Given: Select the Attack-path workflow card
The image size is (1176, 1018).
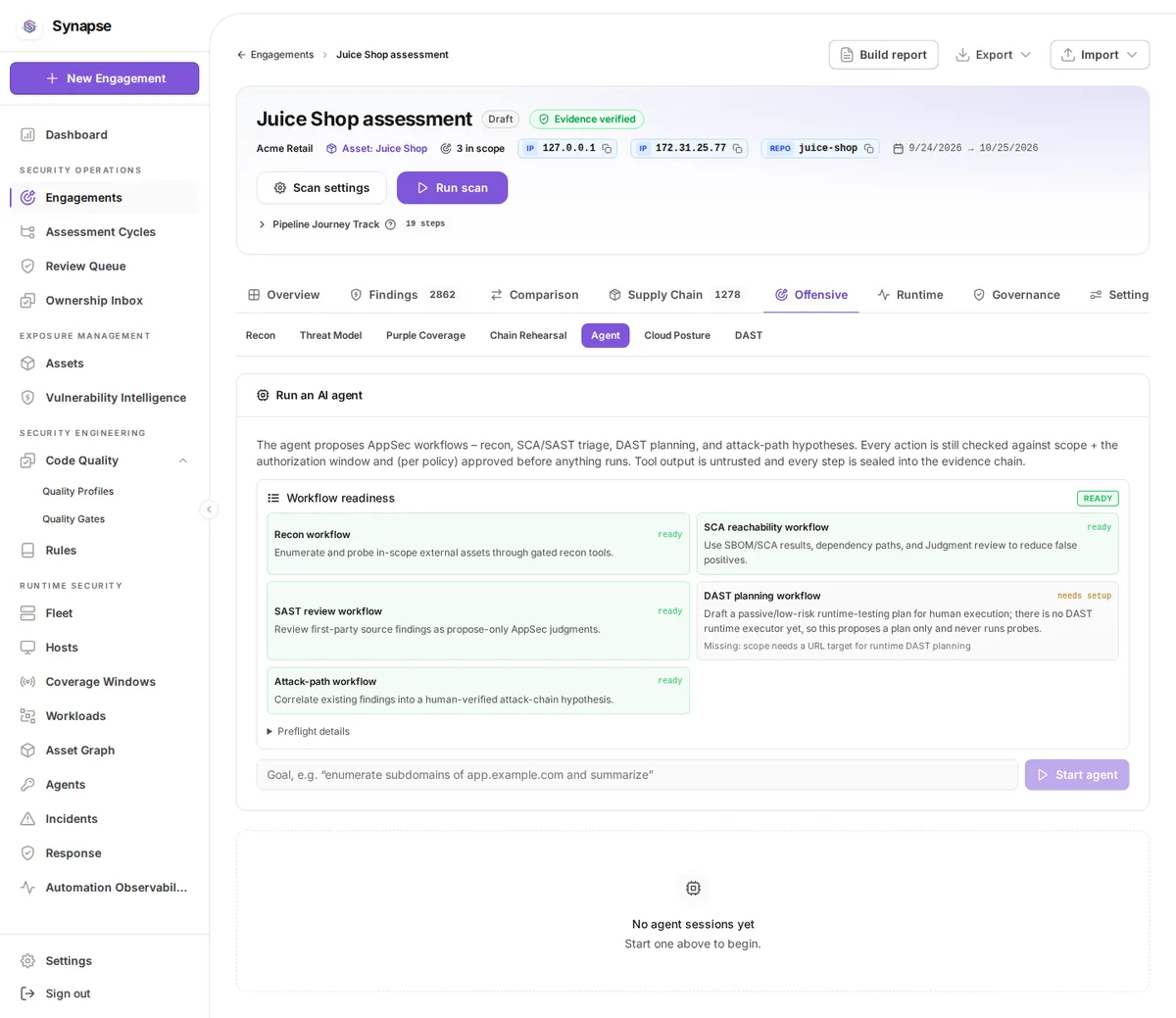Looking at the screenshot, I should [x=478, y=691].
